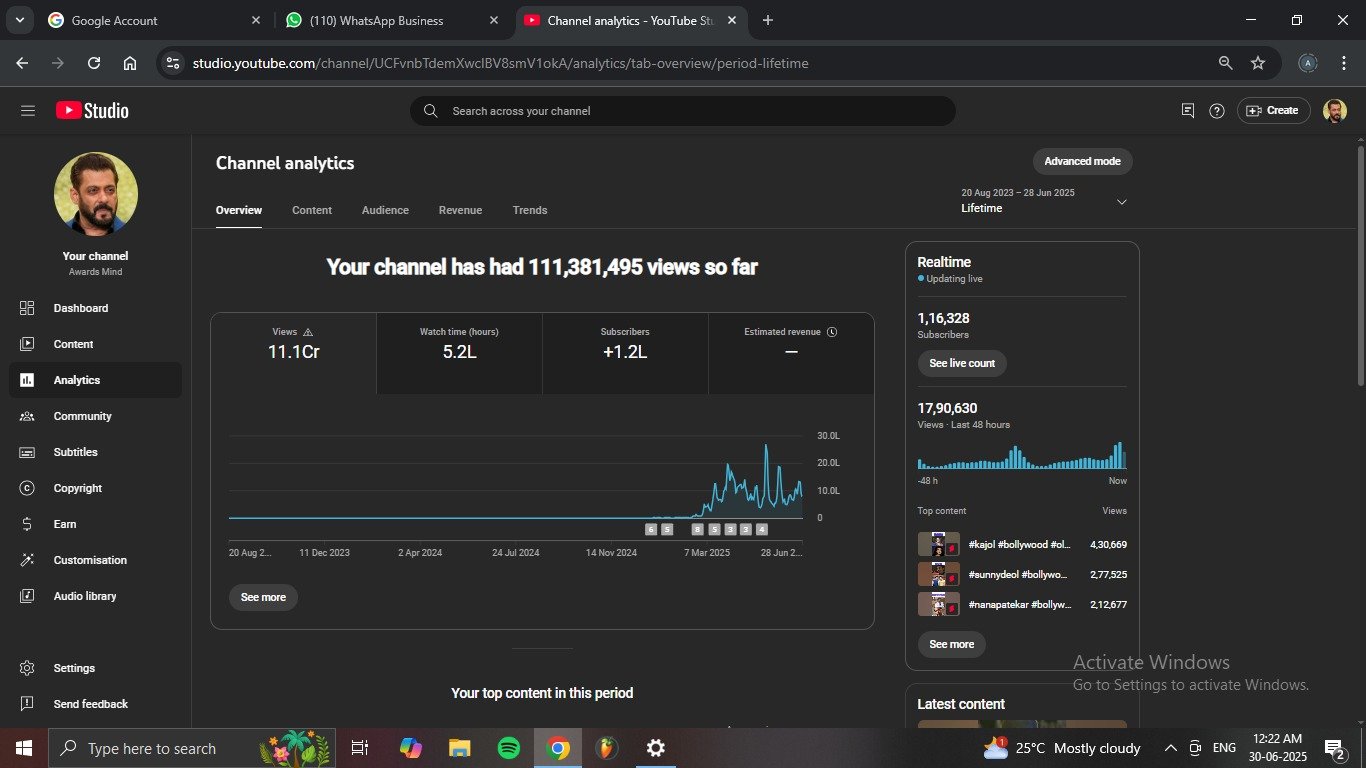
Task: Open the #sunnydeol top content video
Action: (x=1022, y=575)
